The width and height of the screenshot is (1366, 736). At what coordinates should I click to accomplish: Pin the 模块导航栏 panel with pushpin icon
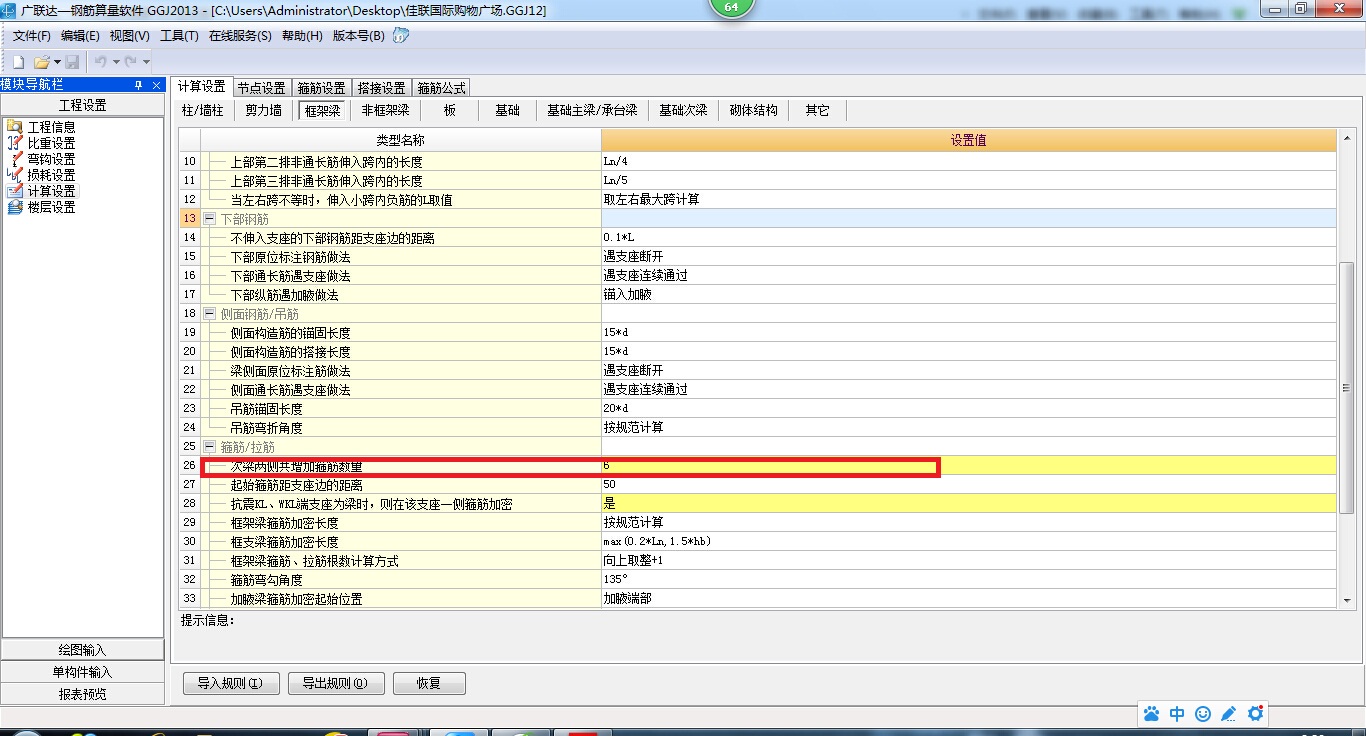coord(138,85)
